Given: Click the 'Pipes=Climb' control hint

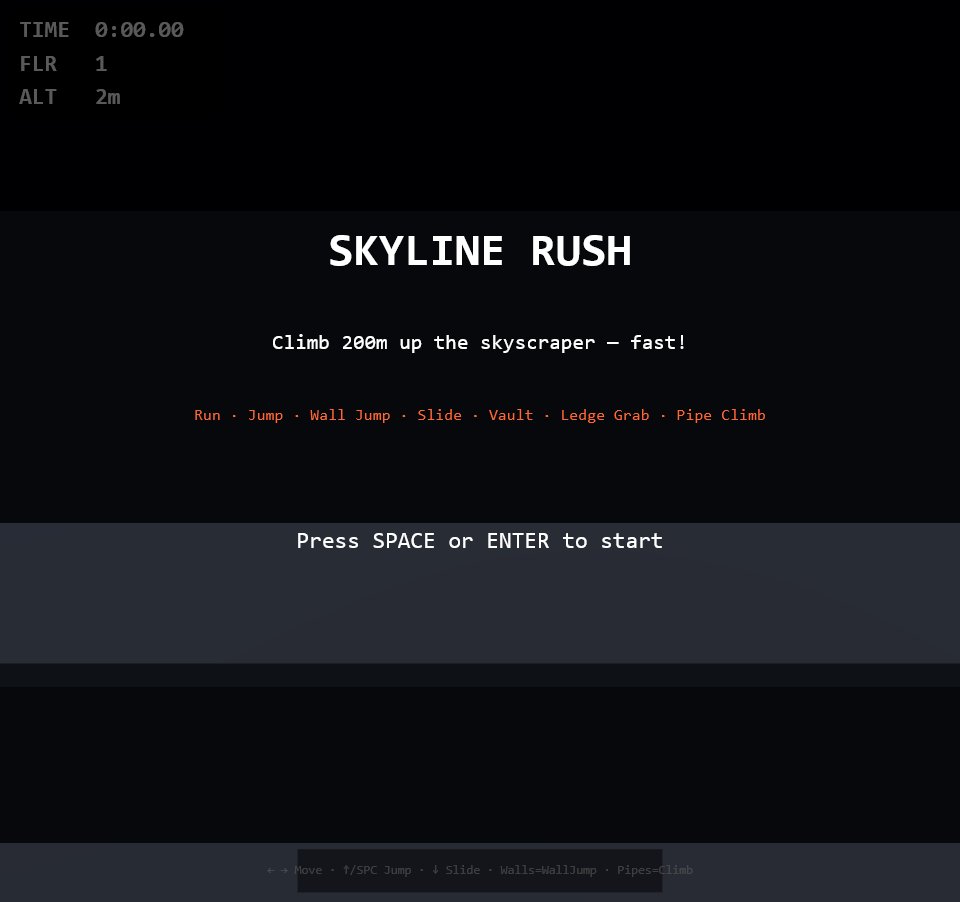Looking at the screenshot, I should (x=654, y=870).
